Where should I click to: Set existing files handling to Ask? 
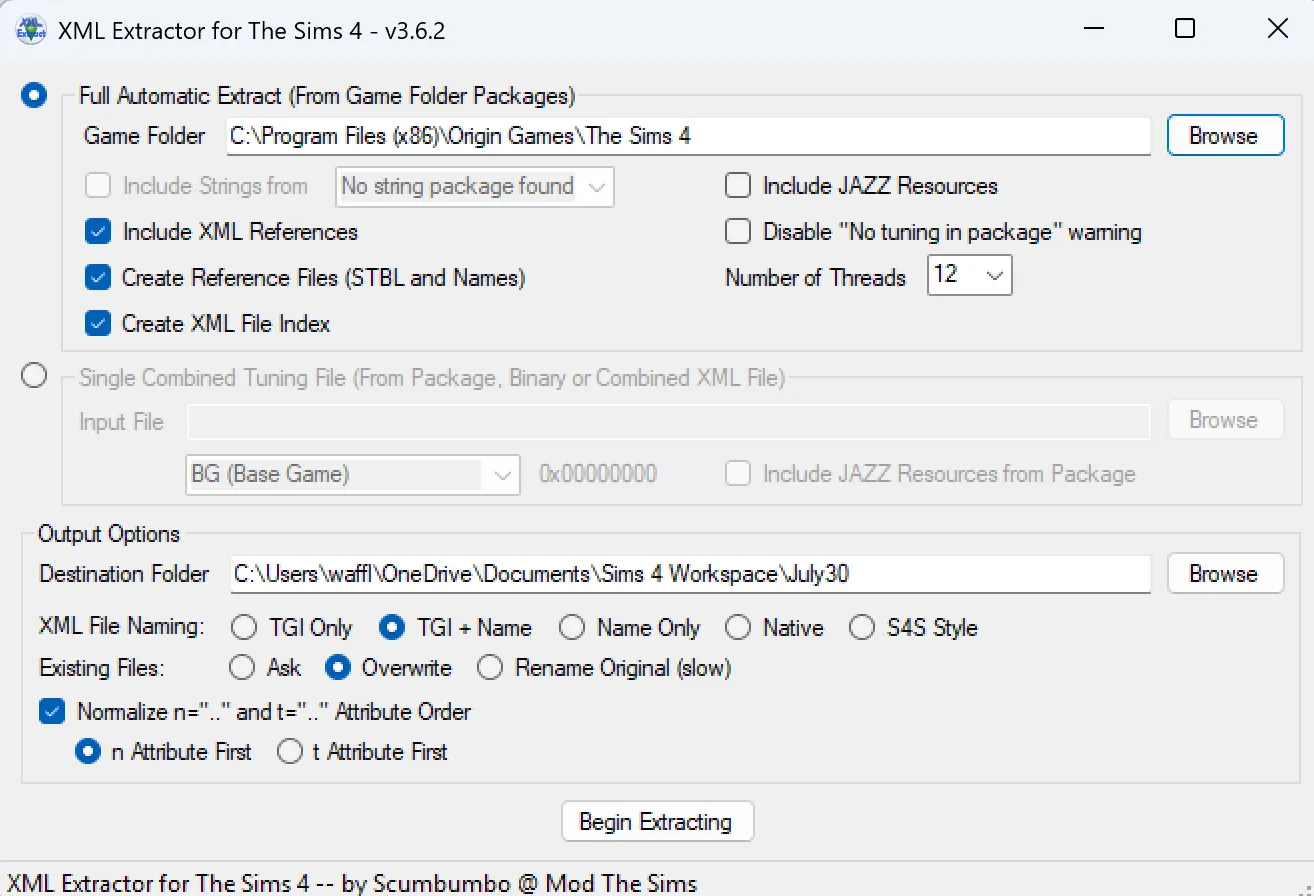tap(241, 668)
